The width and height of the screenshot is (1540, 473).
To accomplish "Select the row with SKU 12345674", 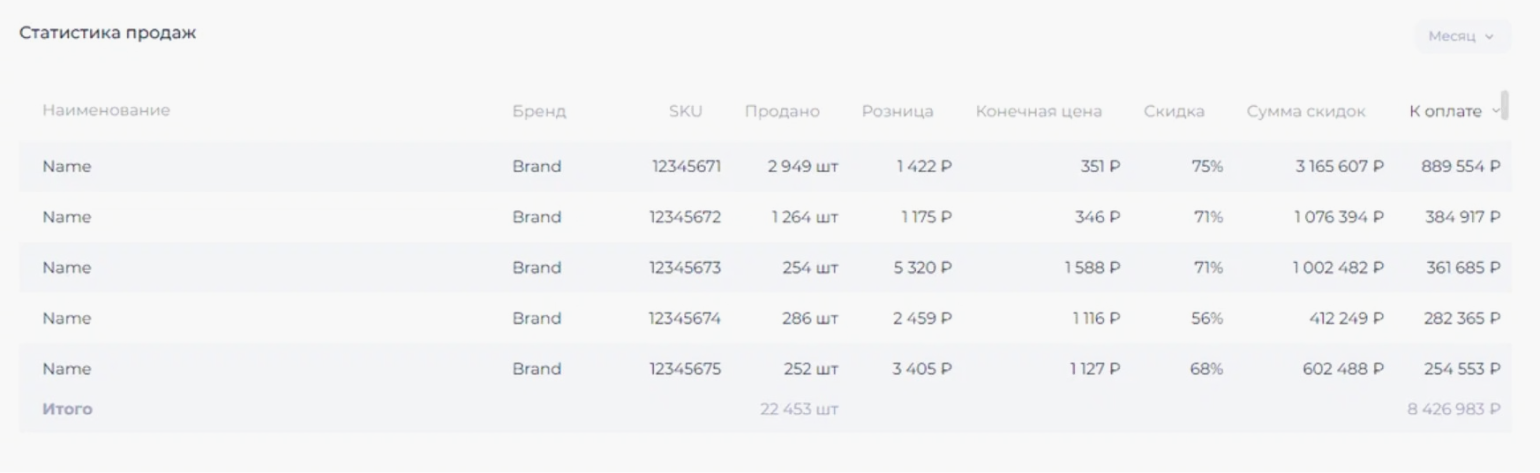I will (770, 318).
